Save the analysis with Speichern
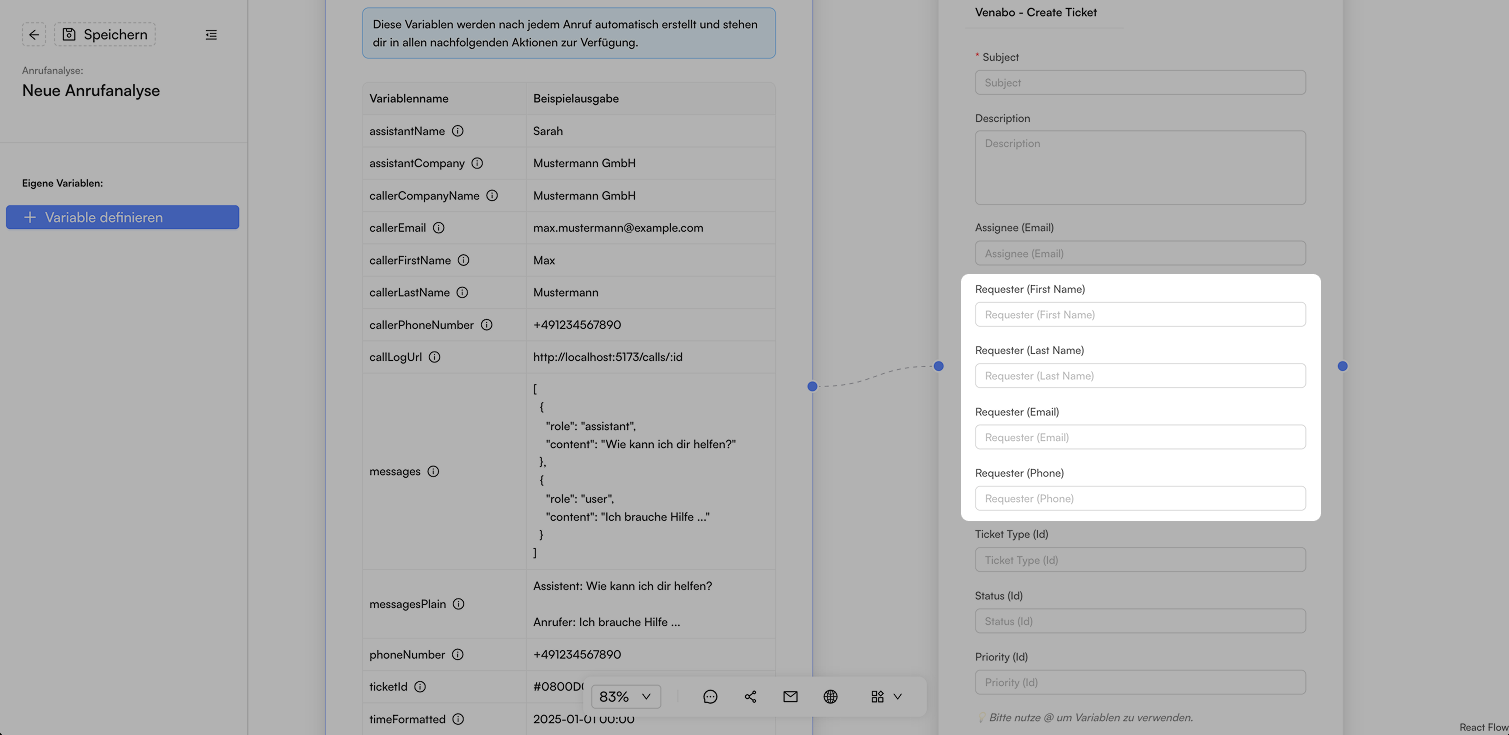Viewport: 1509px width, 735px height. (x=105, y=35)
